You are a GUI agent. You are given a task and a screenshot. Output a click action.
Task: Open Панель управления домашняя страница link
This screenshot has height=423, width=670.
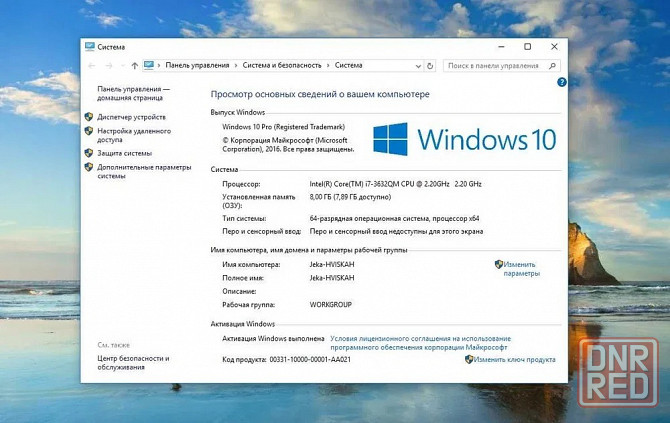133,93
